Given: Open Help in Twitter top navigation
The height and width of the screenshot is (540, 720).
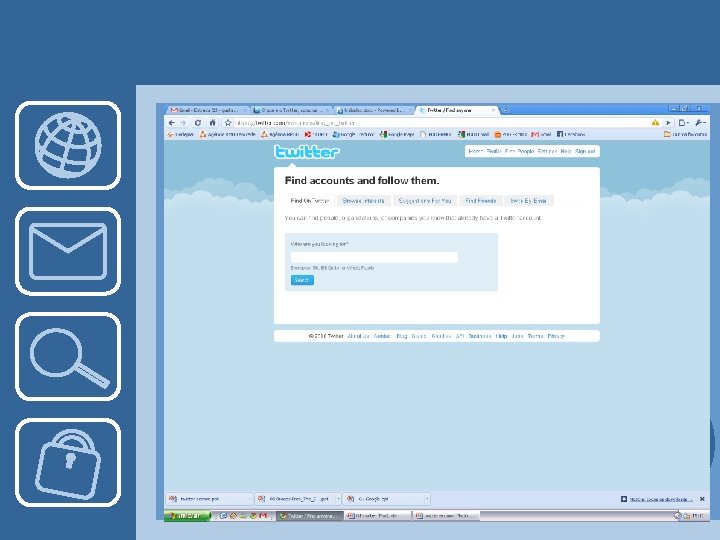Looking at the screenshot, I should (566, 151).
